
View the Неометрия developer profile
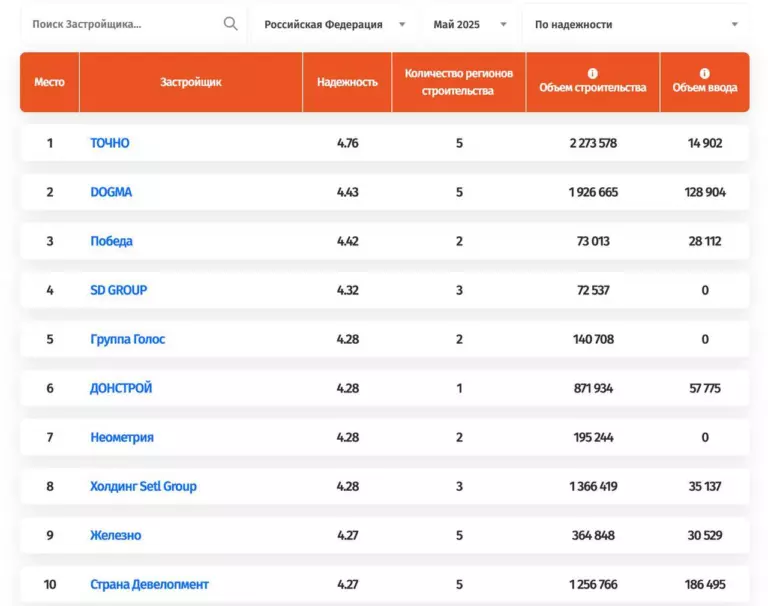tap(122, 437)
